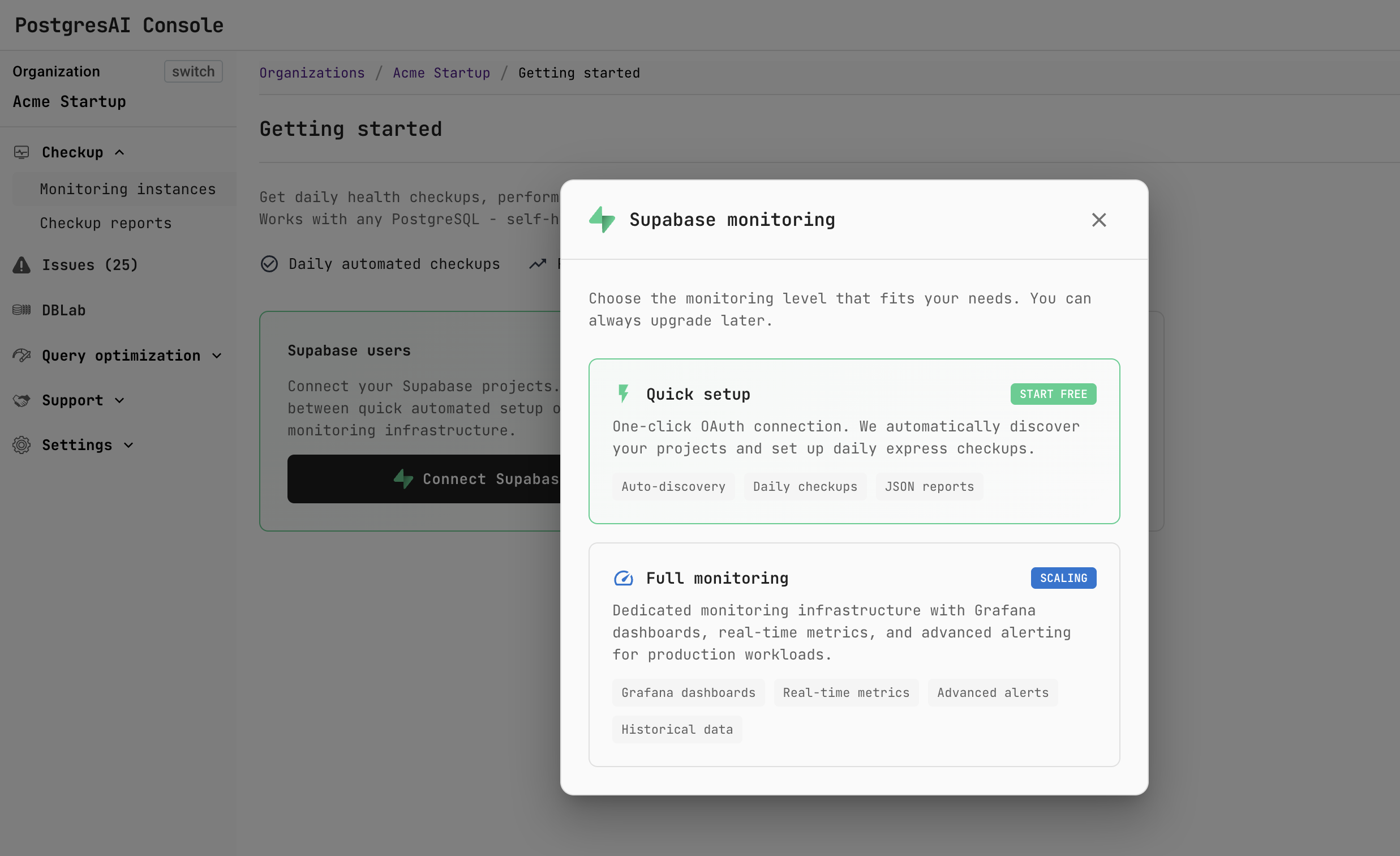Image resolution: width=1400 pixels, height=856 pixels.
Task: Click the checkmark beside Daily automated checkups
Action: [x=269, y=263]
